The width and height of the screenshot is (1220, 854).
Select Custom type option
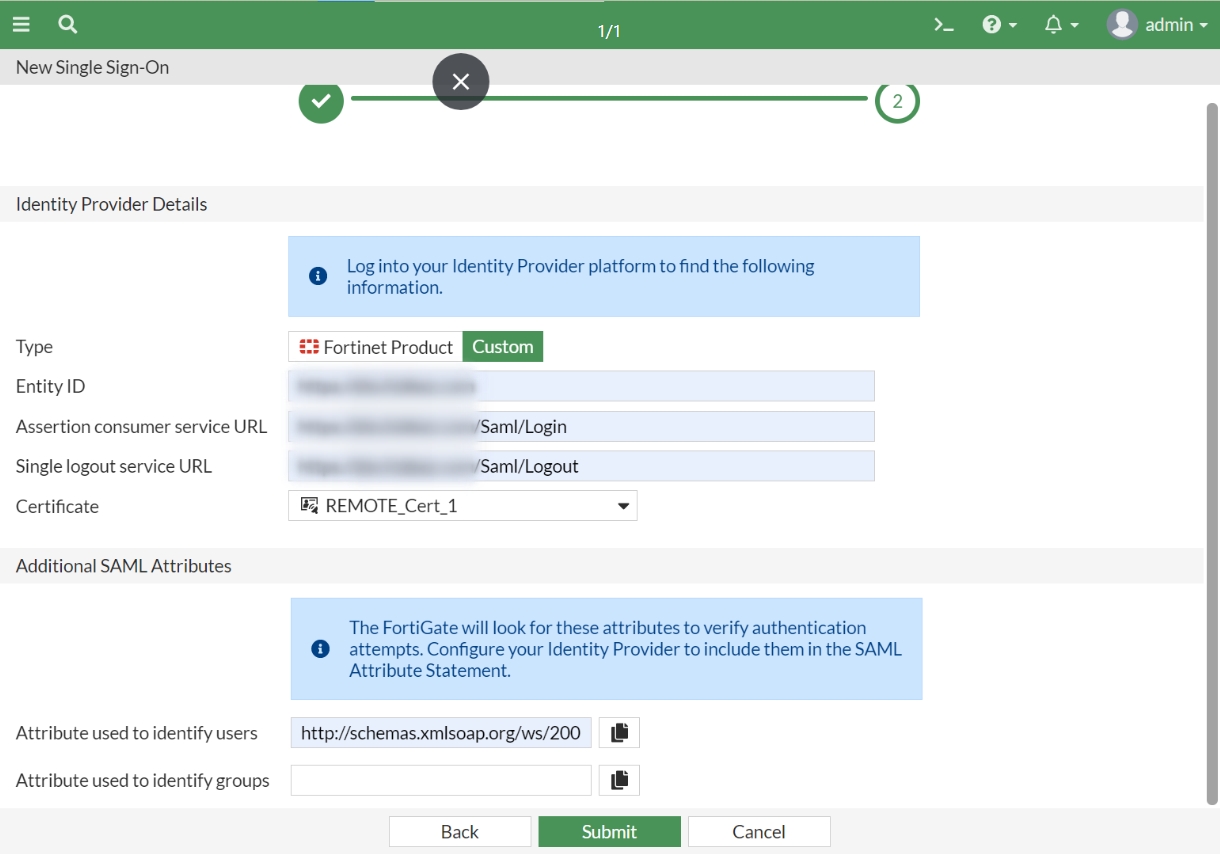pos(502,347)
